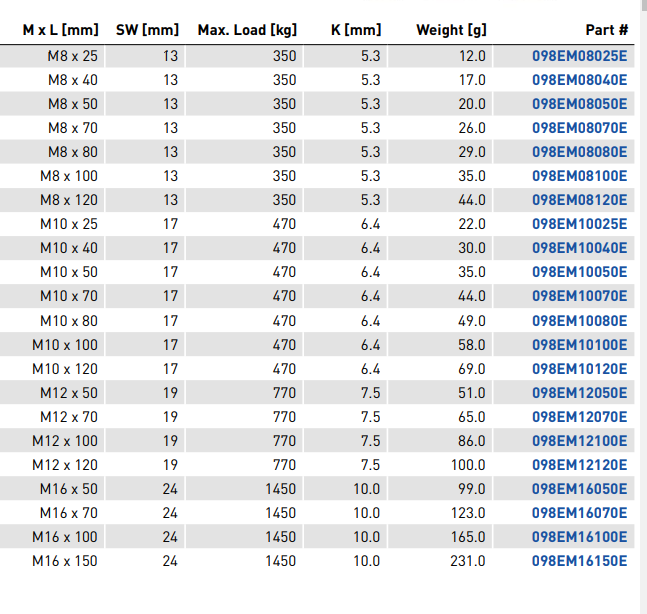Follow the 098EM08120E part link
Image resolution: width=647 pixels, height=614 pixels.
(579, 200)
